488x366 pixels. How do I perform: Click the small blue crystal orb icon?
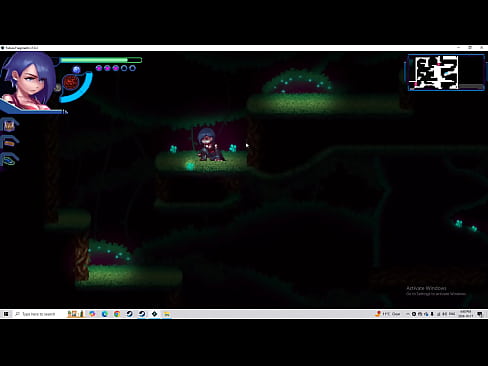[x=76, y=69]
